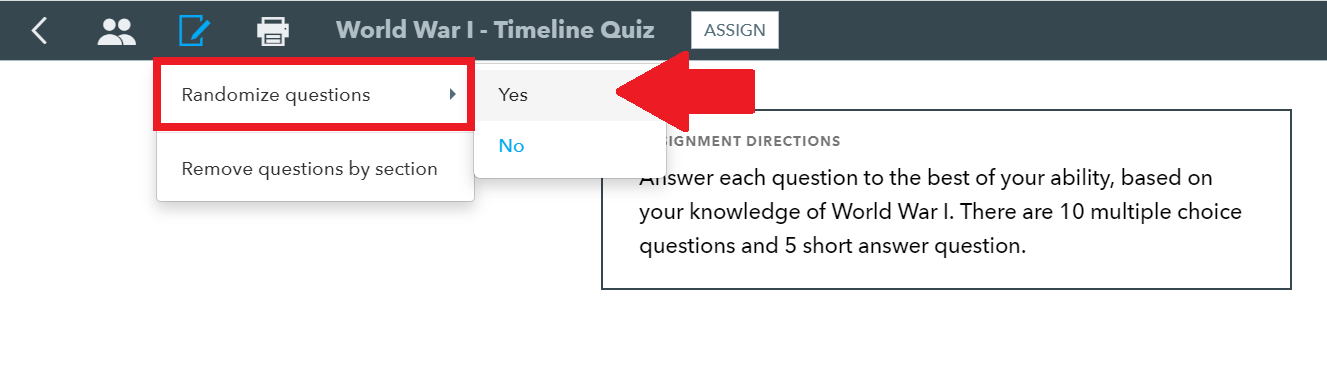The width and height of the screenshot is (1327, 392).
Task: Open the students group icon
Action: (x=116, y=30)
